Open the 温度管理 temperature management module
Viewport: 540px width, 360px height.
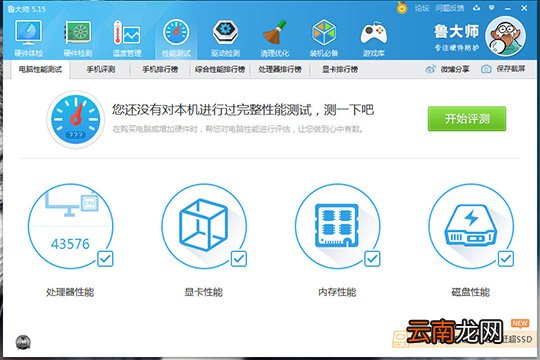coord(127,38)
